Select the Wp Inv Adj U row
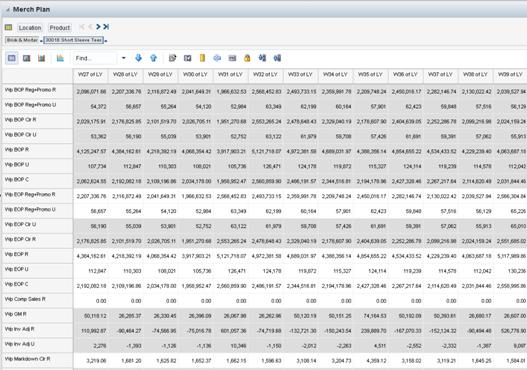Image resolution: width=527 pixels, height=370 pixels. click(x=37, y=345)
